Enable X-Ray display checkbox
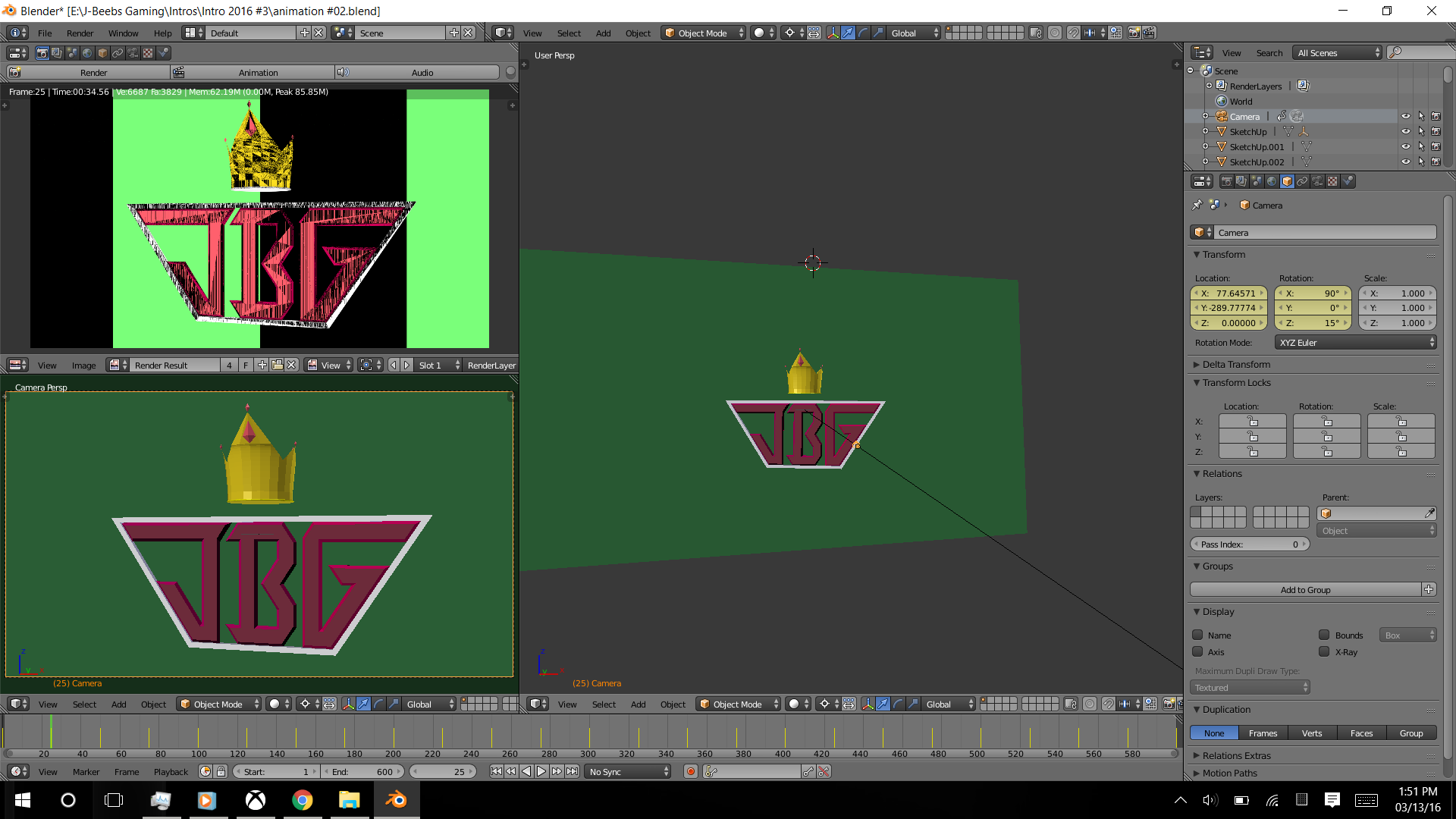This screenshot has width=1456, height=819. click(x=1324, y=651)
